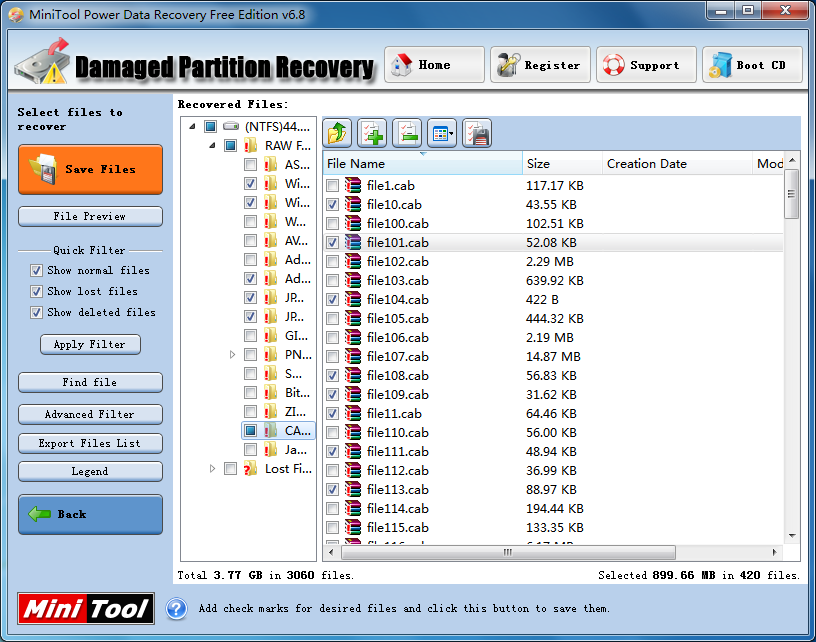Click the Lost Fi... folder question mark icon
Screen dimensions: 816x642
[x=250, y=469]
